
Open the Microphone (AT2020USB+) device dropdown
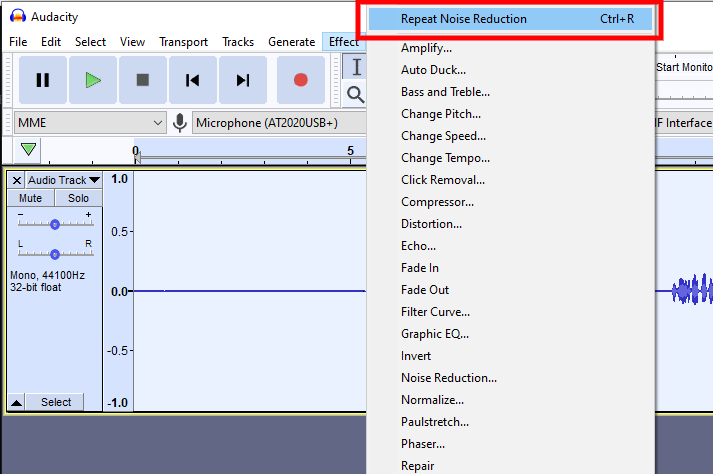click(279, 123)
